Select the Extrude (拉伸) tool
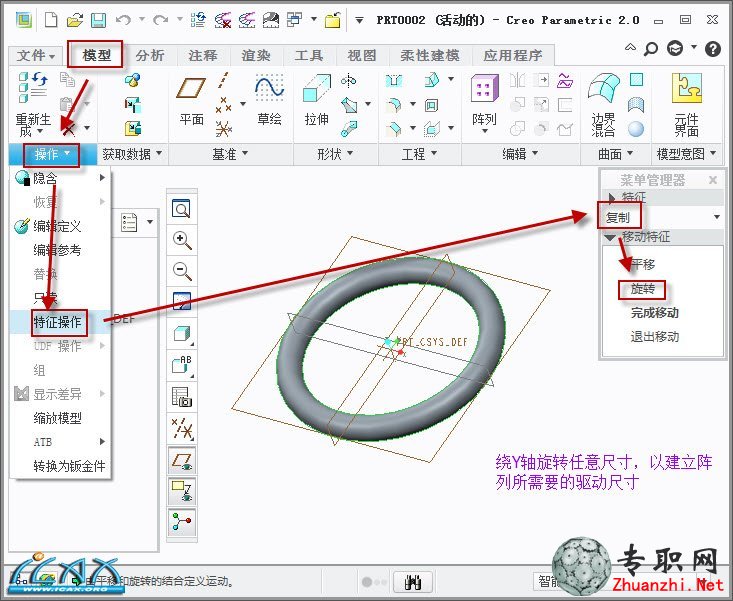 316,100
